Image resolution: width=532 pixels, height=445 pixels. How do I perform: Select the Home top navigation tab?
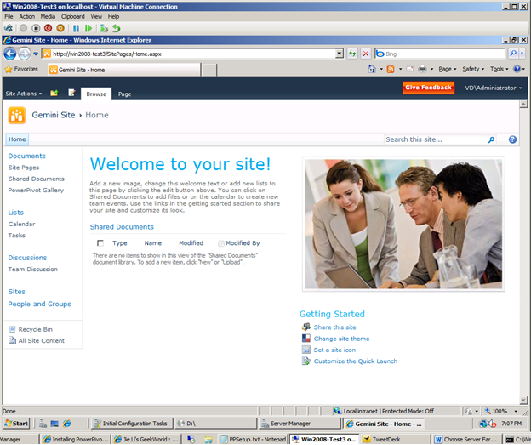tap(17, 139)
